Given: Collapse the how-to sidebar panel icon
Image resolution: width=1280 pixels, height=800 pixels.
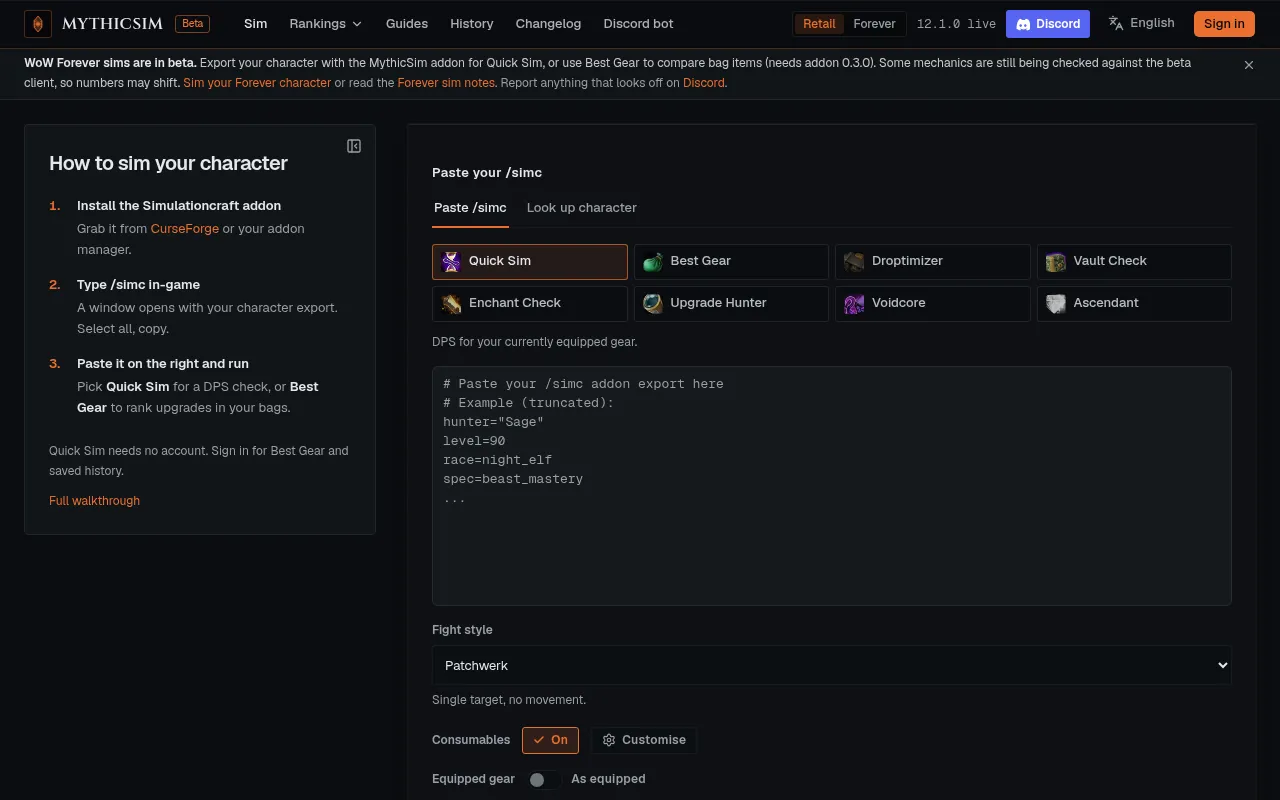Looking at the screenshot, I should click(354, 146).
